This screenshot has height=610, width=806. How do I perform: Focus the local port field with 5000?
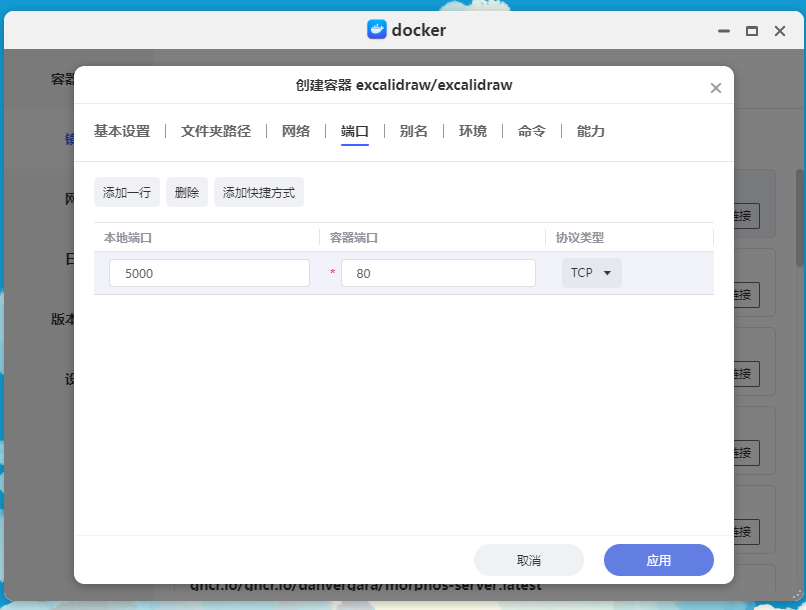coord(209,273)
